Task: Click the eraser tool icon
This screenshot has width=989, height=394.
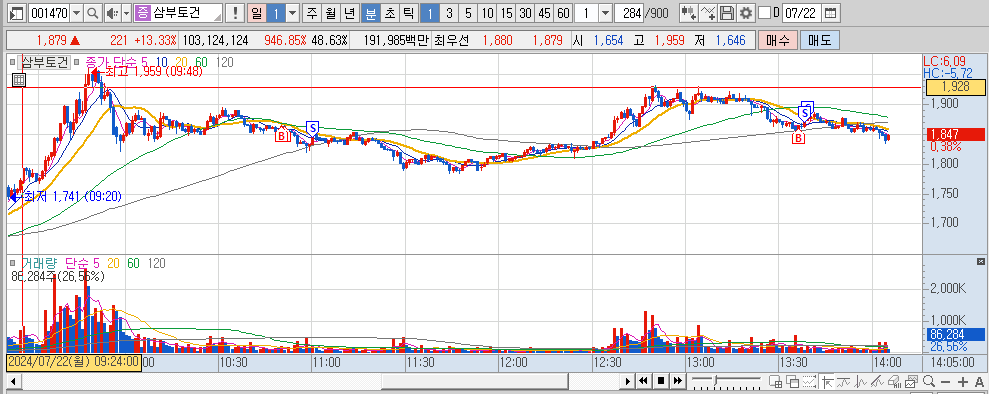Action: [894, 381]
